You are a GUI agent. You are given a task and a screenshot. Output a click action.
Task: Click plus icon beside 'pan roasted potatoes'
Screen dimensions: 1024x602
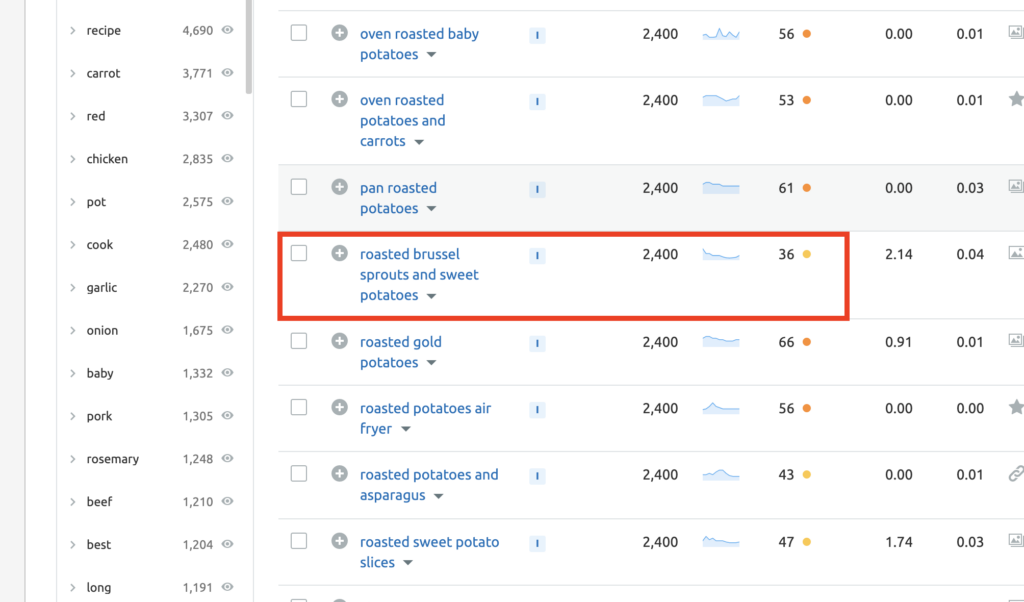point(339,187)
